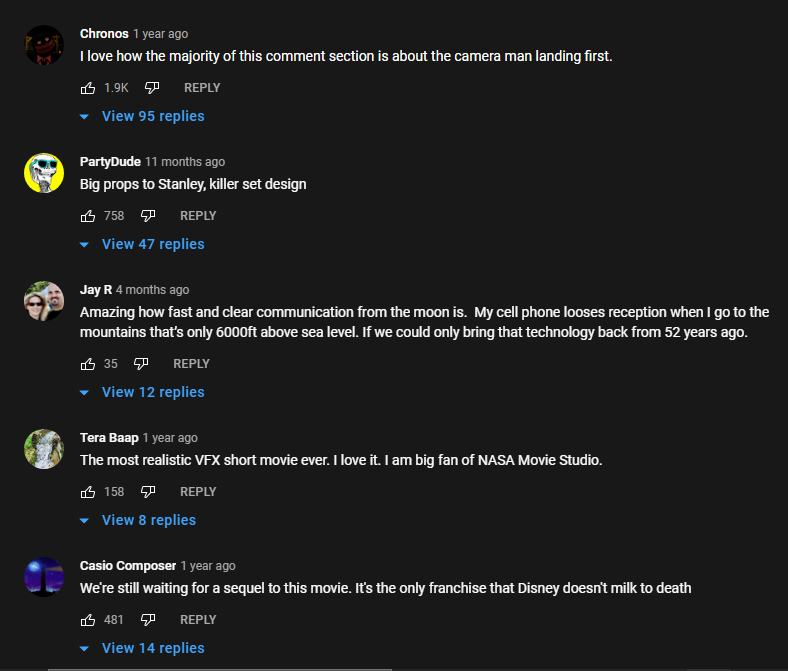
Task: Expand View 12 replies
Action: tap(142, 392)
